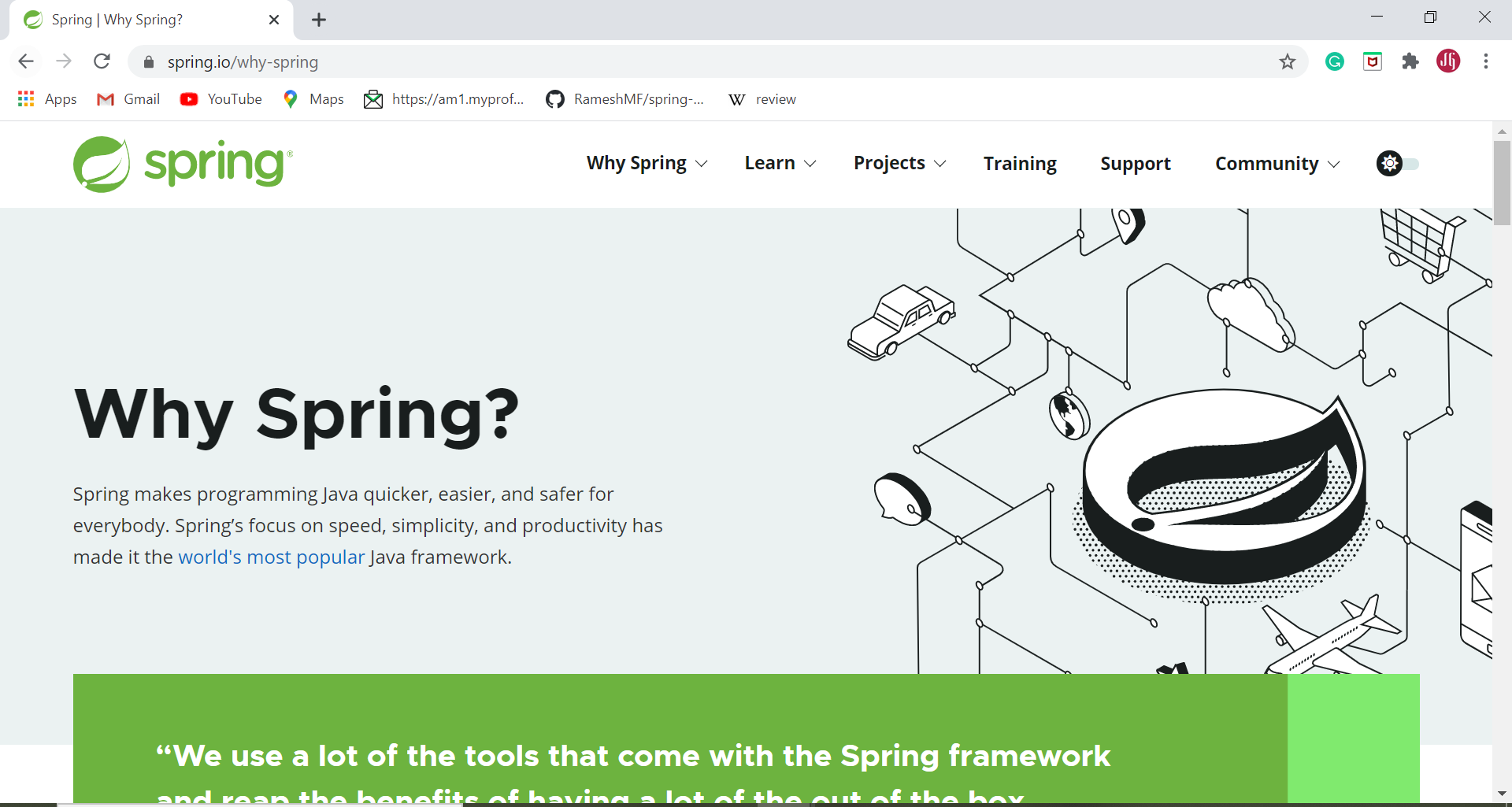The image size is (1512, 807).
Task: Reload the page
Action: point(102,61)
